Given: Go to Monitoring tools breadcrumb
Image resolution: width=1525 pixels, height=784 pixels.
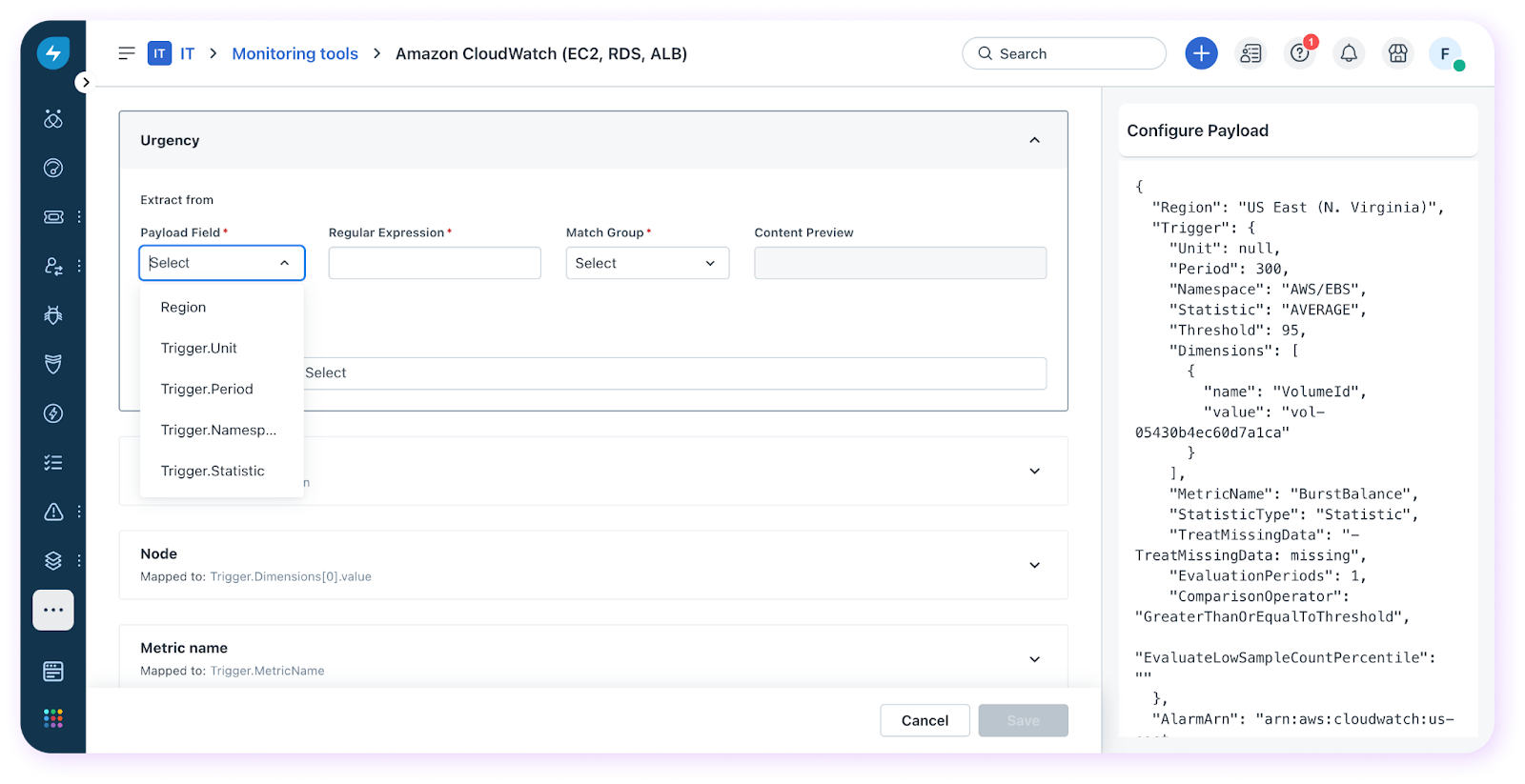Looking at the screenshot, I should (x=295, y=53).
